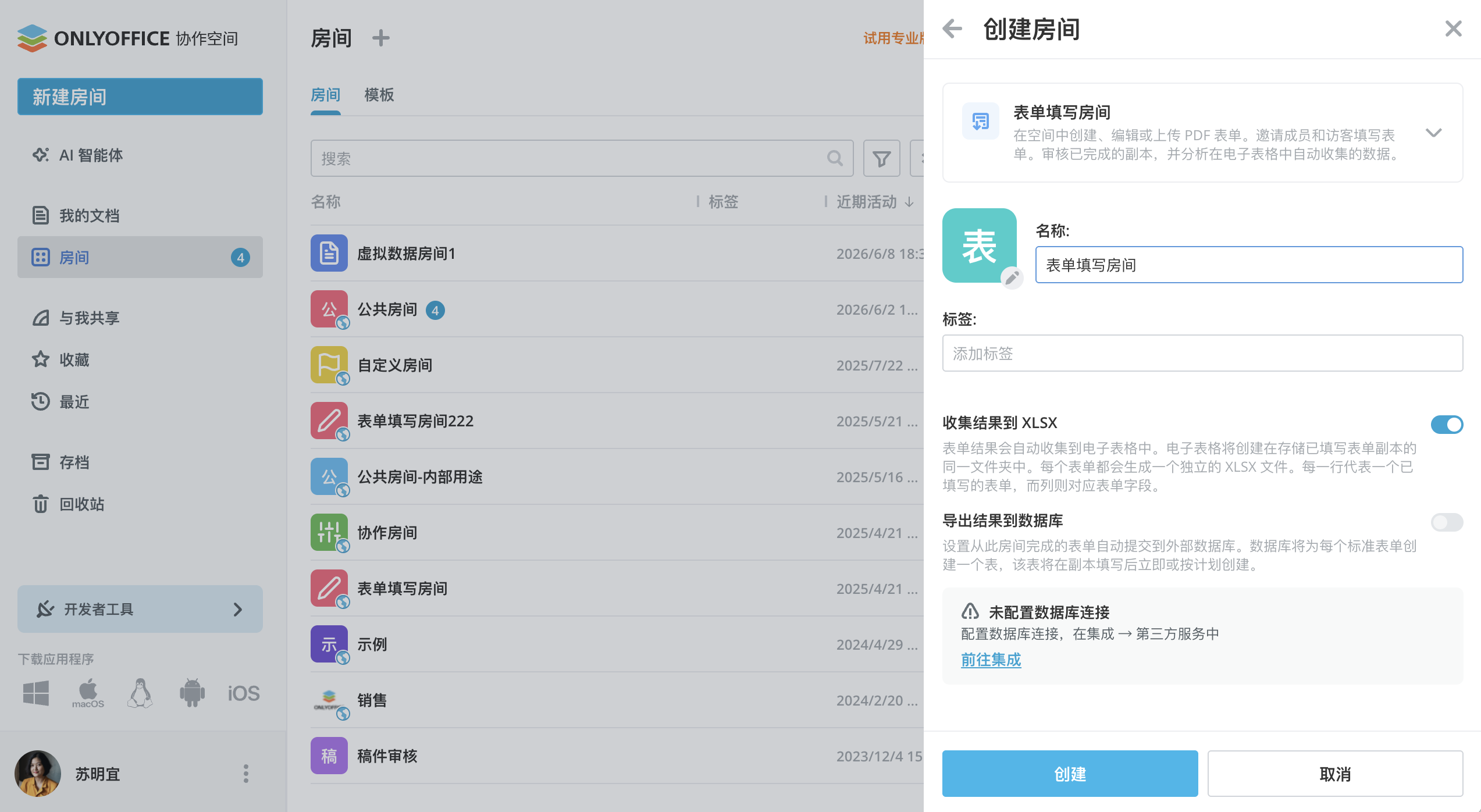
Task: Open 与我共享 menu item
Action: pos(140,318)
